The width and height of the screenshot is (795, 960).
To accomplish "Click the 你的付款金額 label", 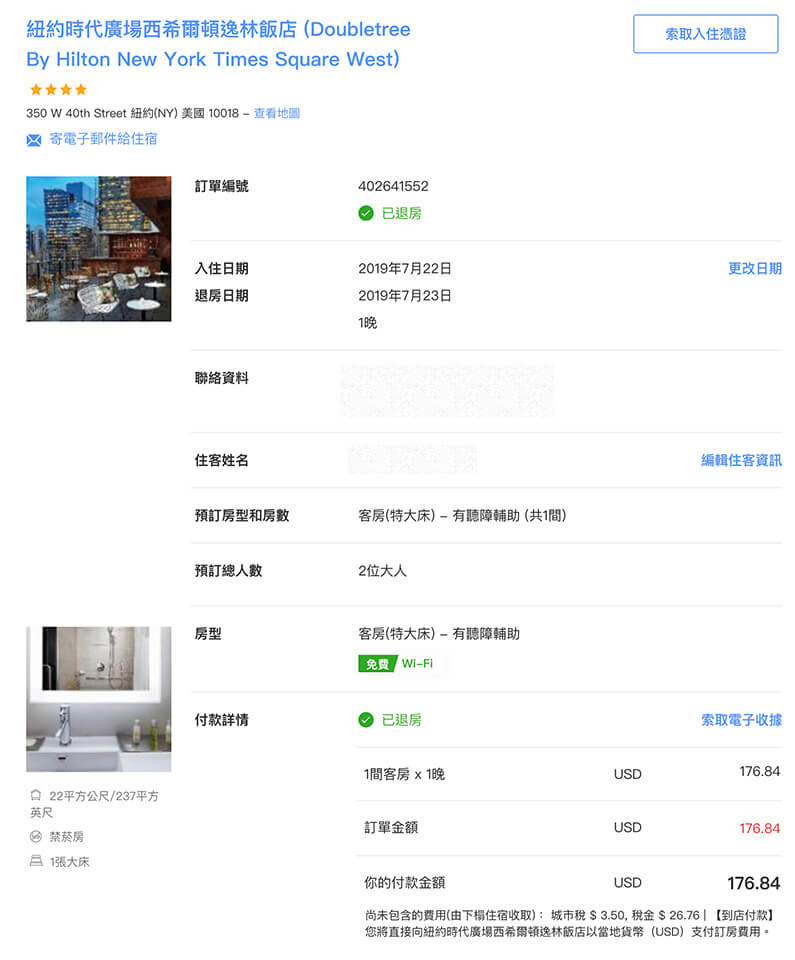I will point(404,883).
